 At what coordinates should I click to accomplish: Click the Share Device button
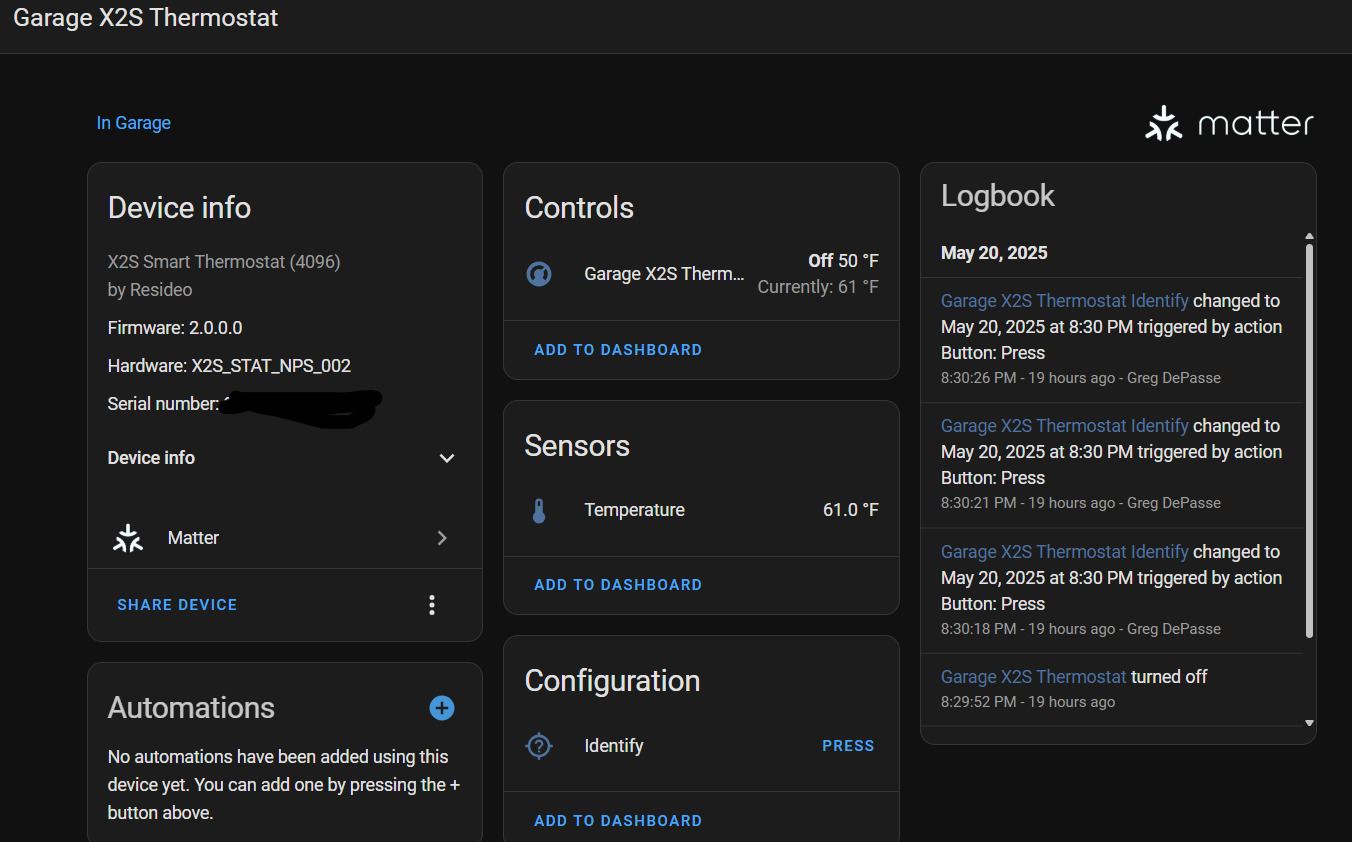177,605
